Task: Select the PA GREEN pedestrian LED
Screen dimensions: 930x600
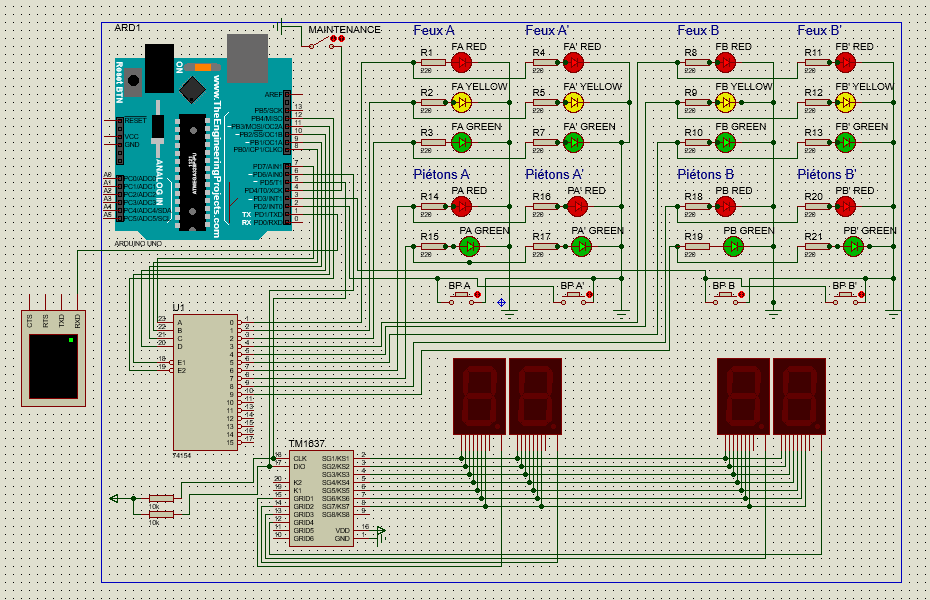Action: [469, 247]
